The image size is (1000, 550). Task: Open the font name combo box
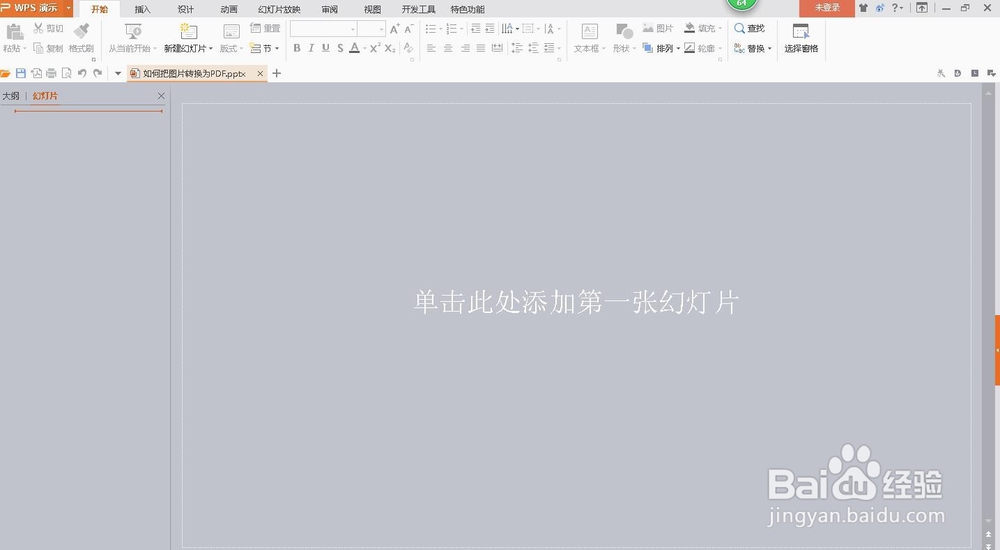point(323,29)
